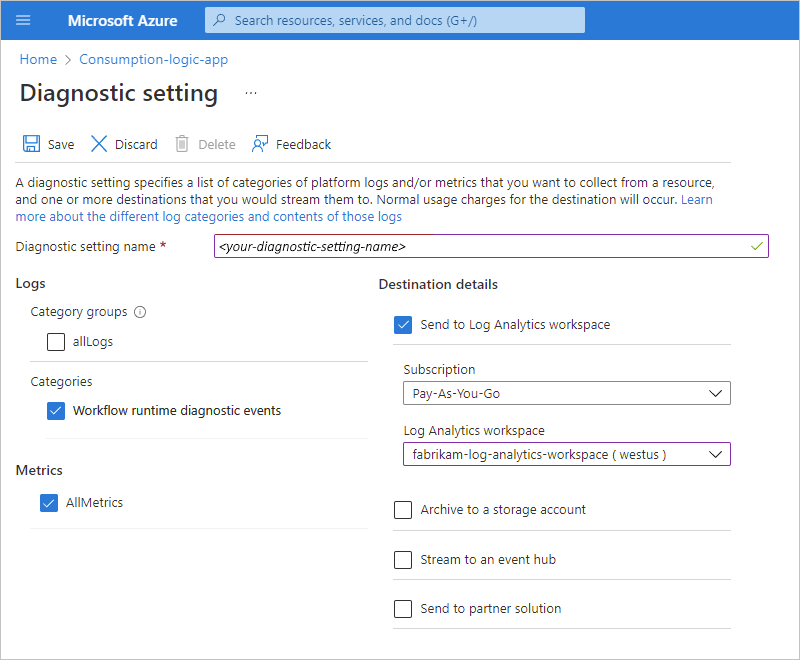Viewport: 800px width, 660px height.
Task: Enable Stream to an event hub
Action: tap(403, 560)
